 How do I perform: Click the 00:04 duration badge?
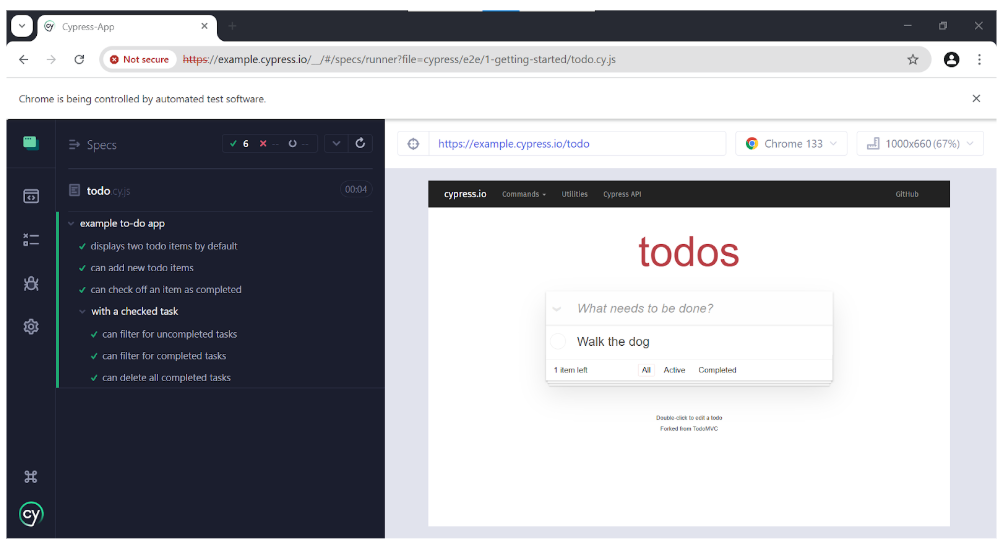pos(356,189)
